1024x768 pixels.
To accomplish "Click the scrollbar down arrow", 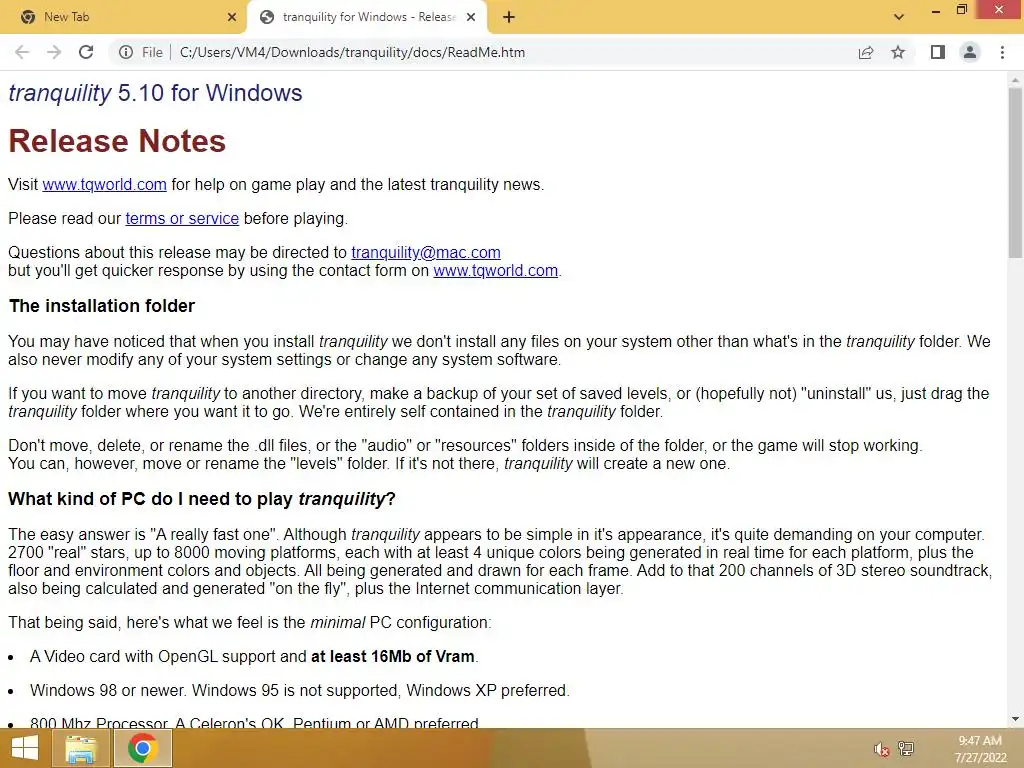I will coord(1015,720).
